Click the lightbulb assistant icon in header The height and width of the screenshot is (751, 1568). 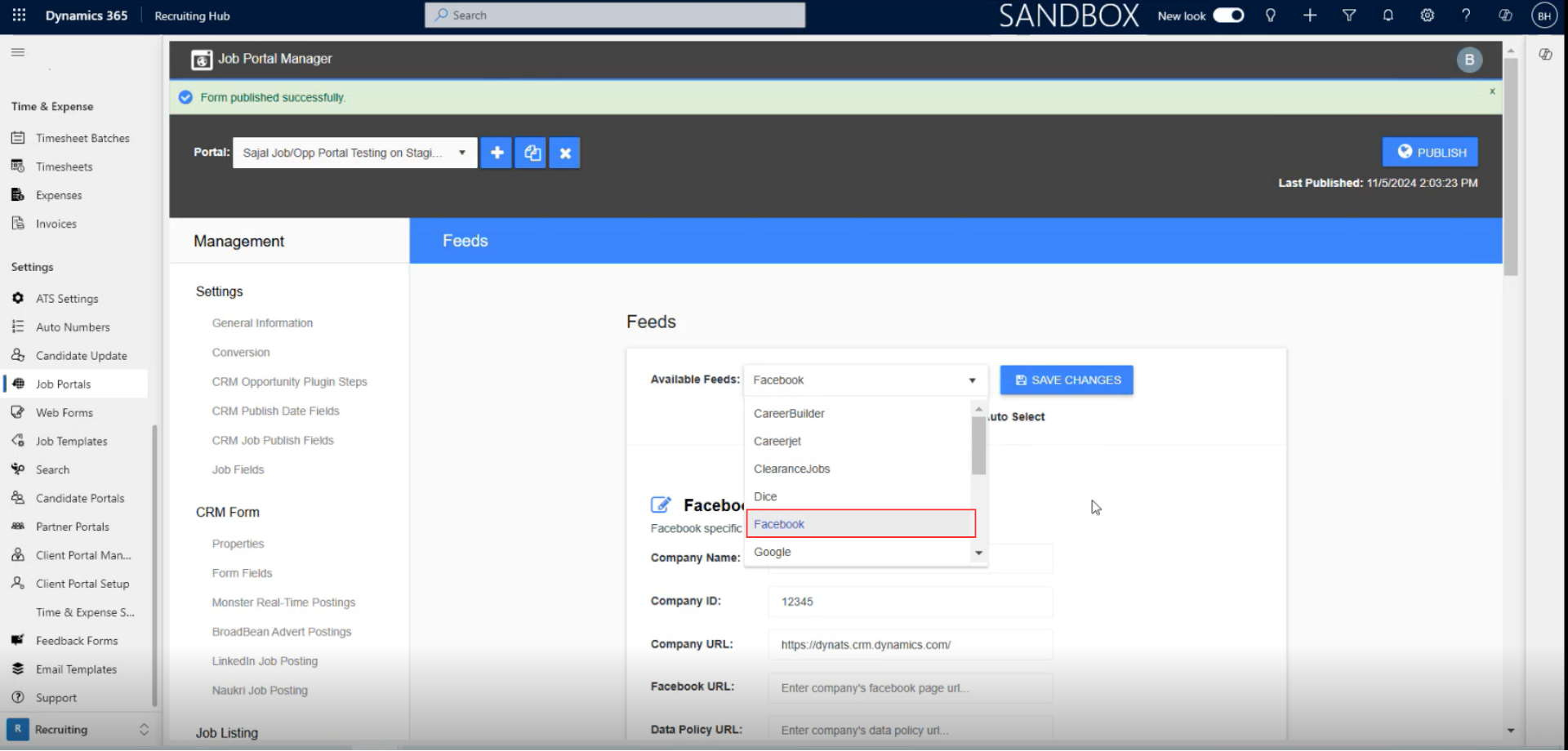[x=1270, y=16]
